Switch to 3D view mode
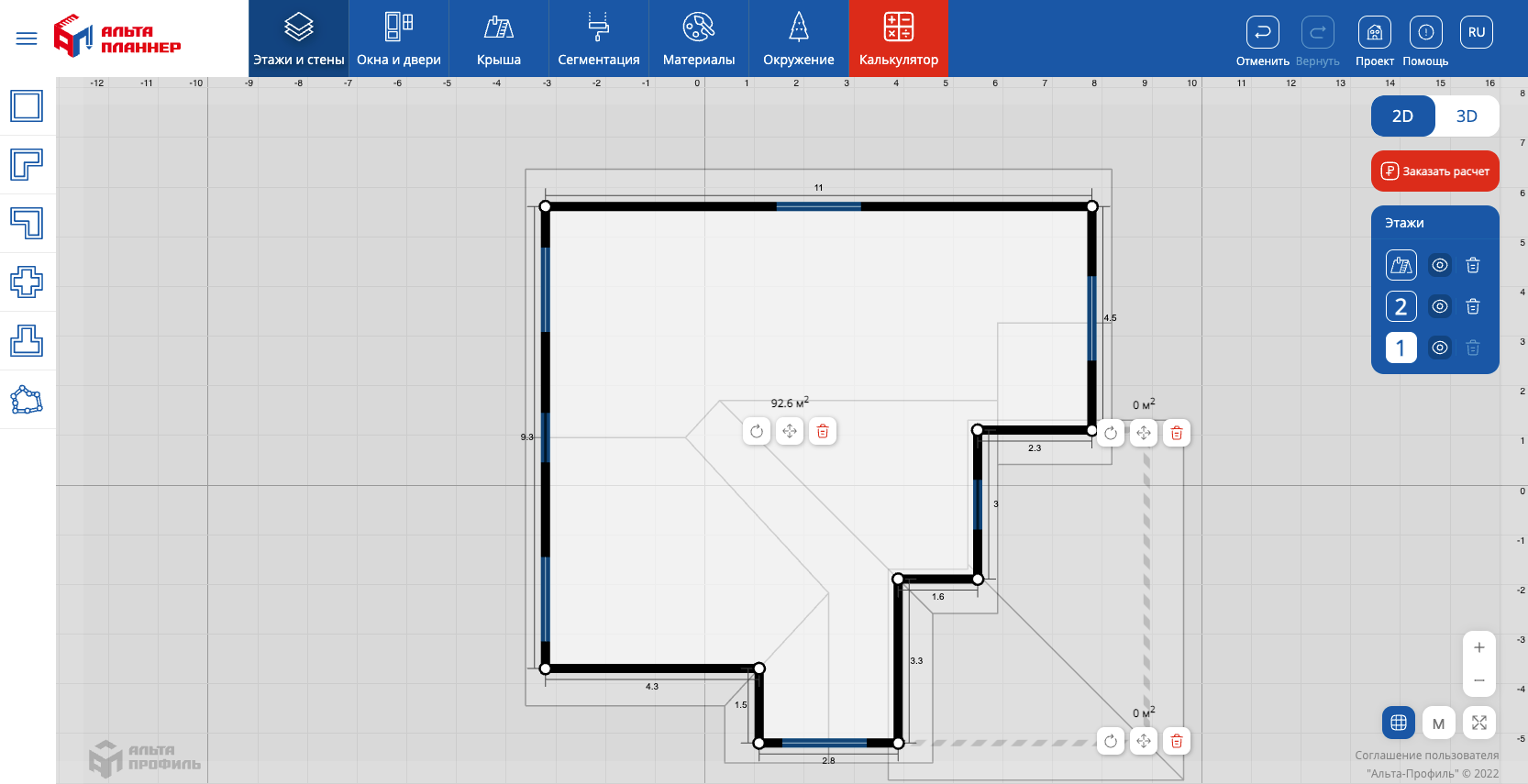The height and width of the screenshot is (784, 1528). 1467,116
